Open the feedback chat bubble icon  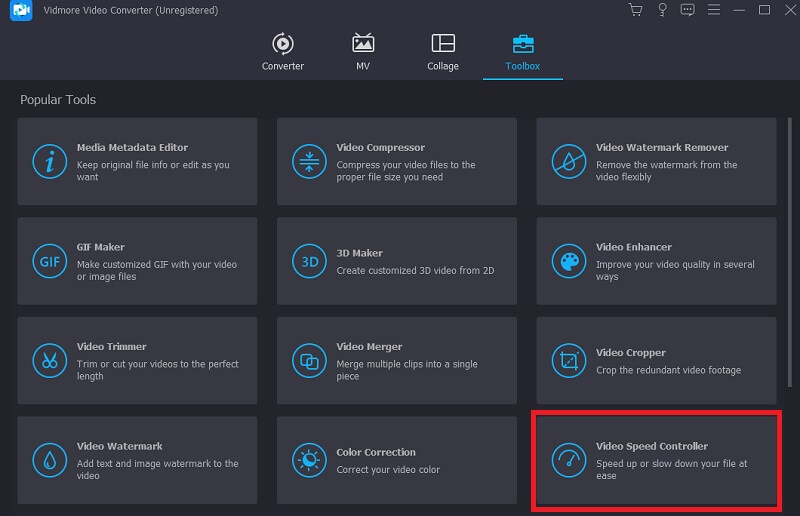coord(687,10)
